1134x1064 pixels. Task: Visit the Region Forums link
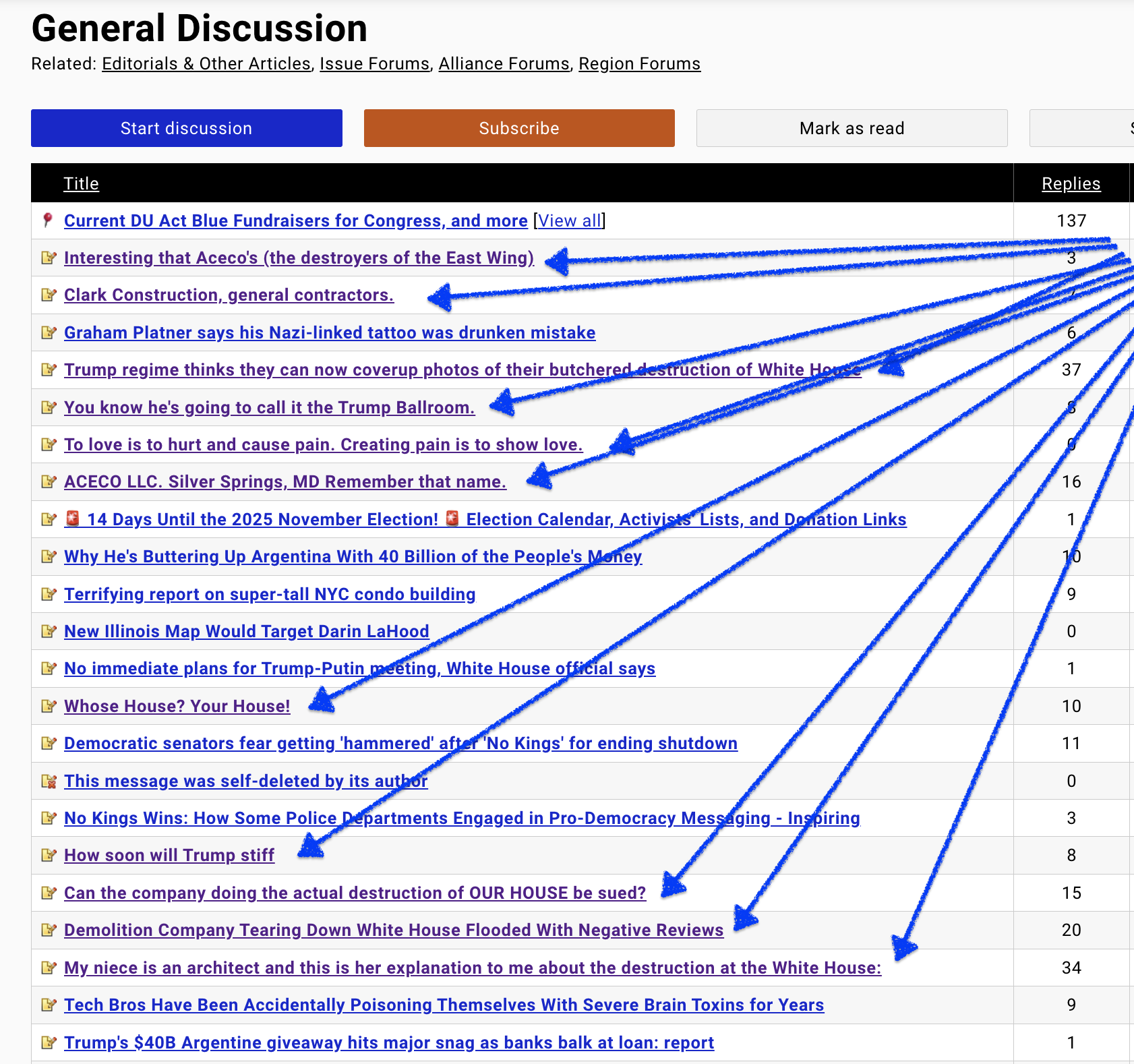[639, 64]
